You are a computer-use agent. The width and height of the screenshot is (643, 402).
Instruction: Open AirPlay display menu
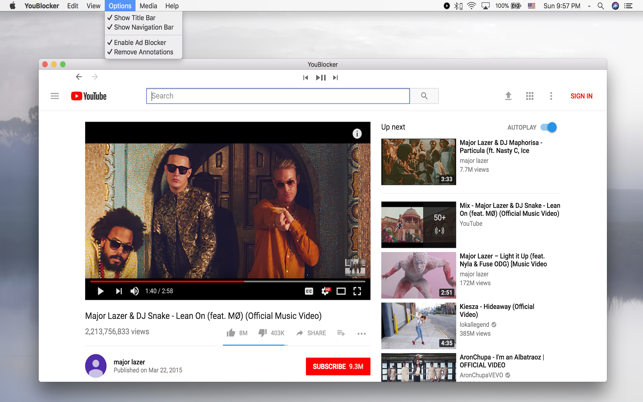pyautogui.click(x=485, y=6)
